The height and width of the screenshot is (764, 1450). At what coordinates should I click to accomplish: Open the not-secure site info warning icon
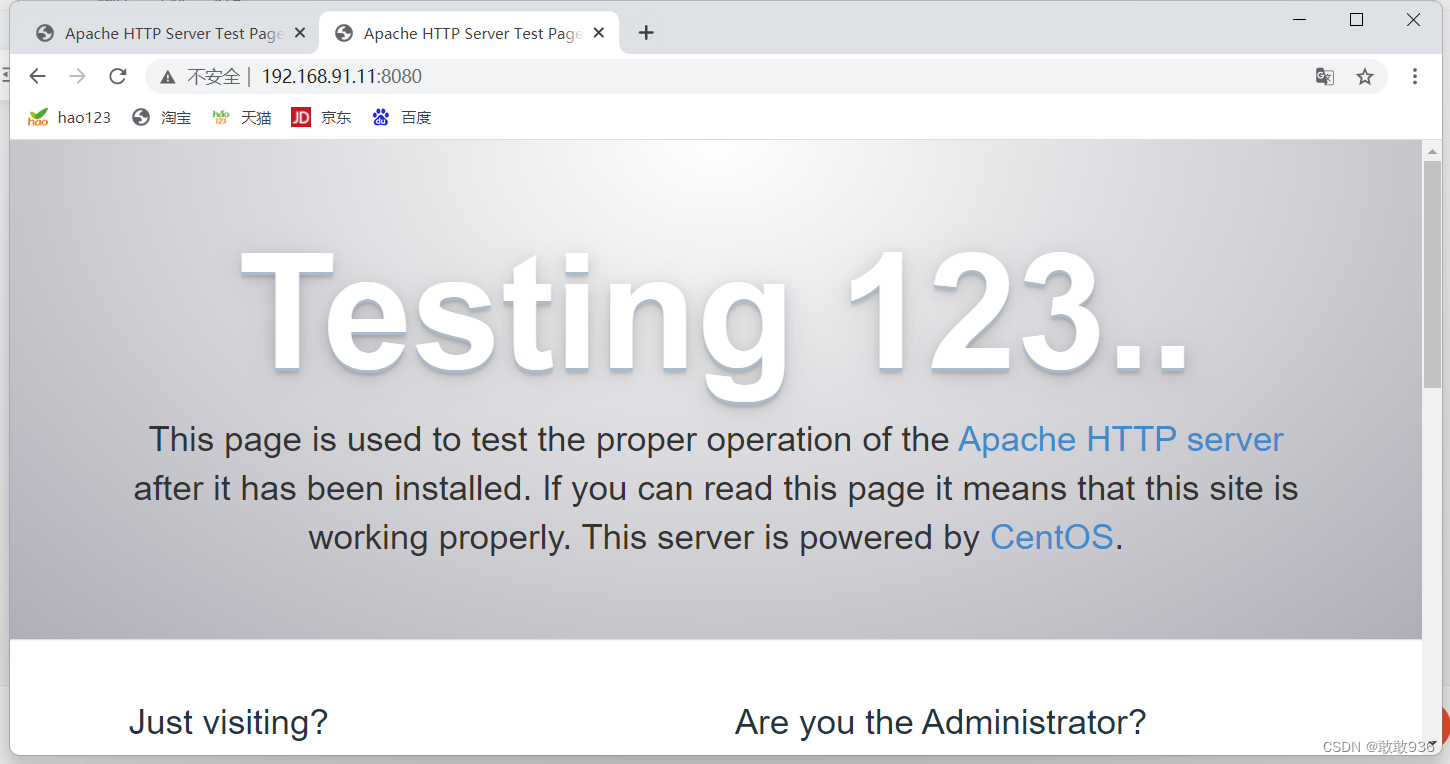coord(168,77)
